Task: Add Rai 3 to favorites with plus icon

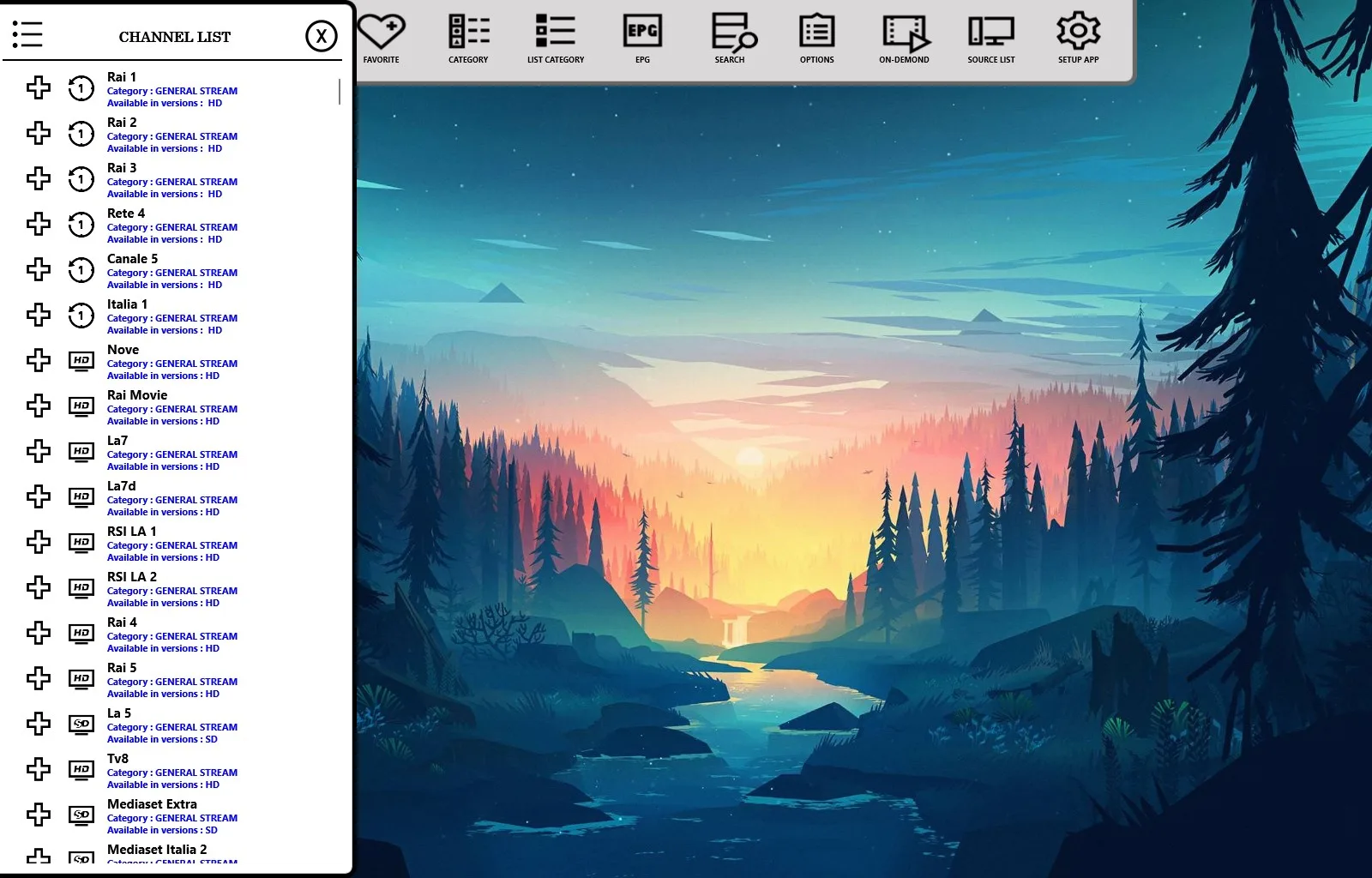Action: (x=39, y=178)
